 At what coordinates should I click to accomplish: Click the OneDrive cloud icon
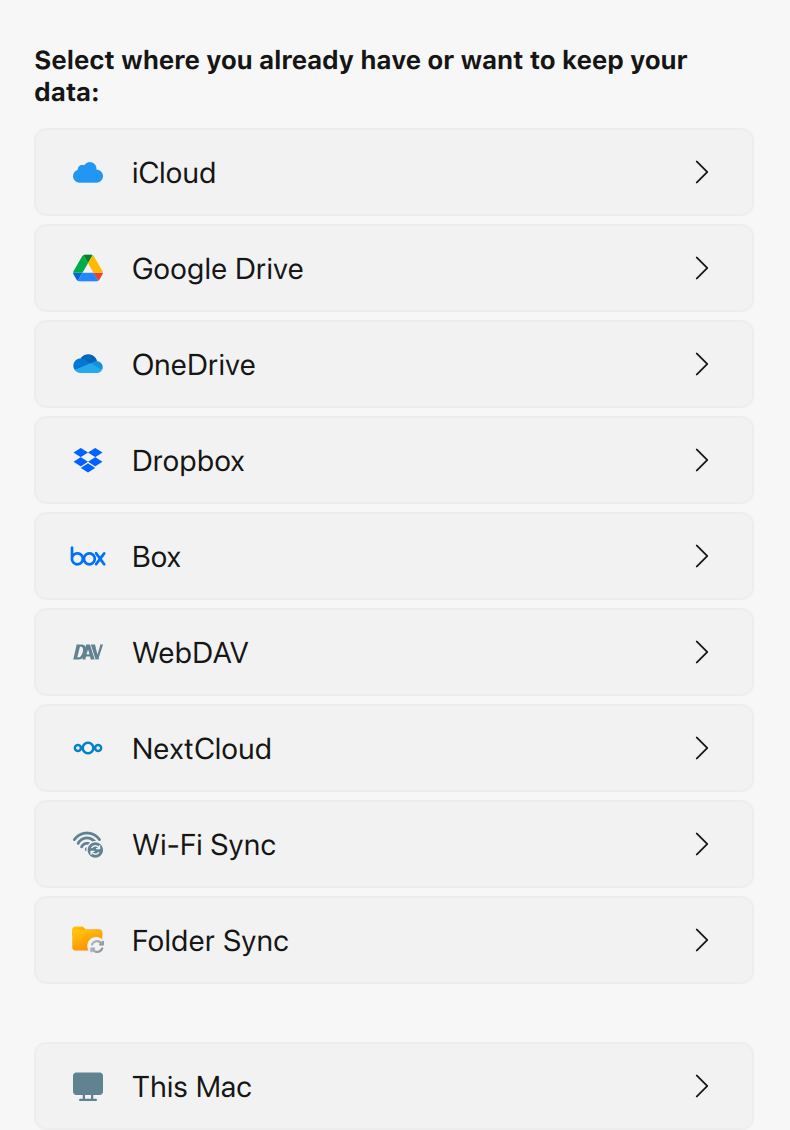(x=88, y=364)
